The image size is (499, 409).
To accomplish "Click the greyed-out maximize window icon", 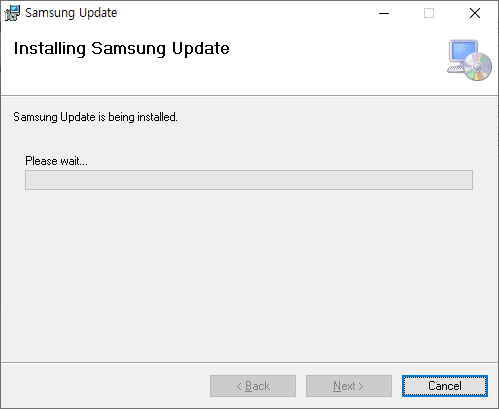I will pyautogui.click(x=429, y=13).
